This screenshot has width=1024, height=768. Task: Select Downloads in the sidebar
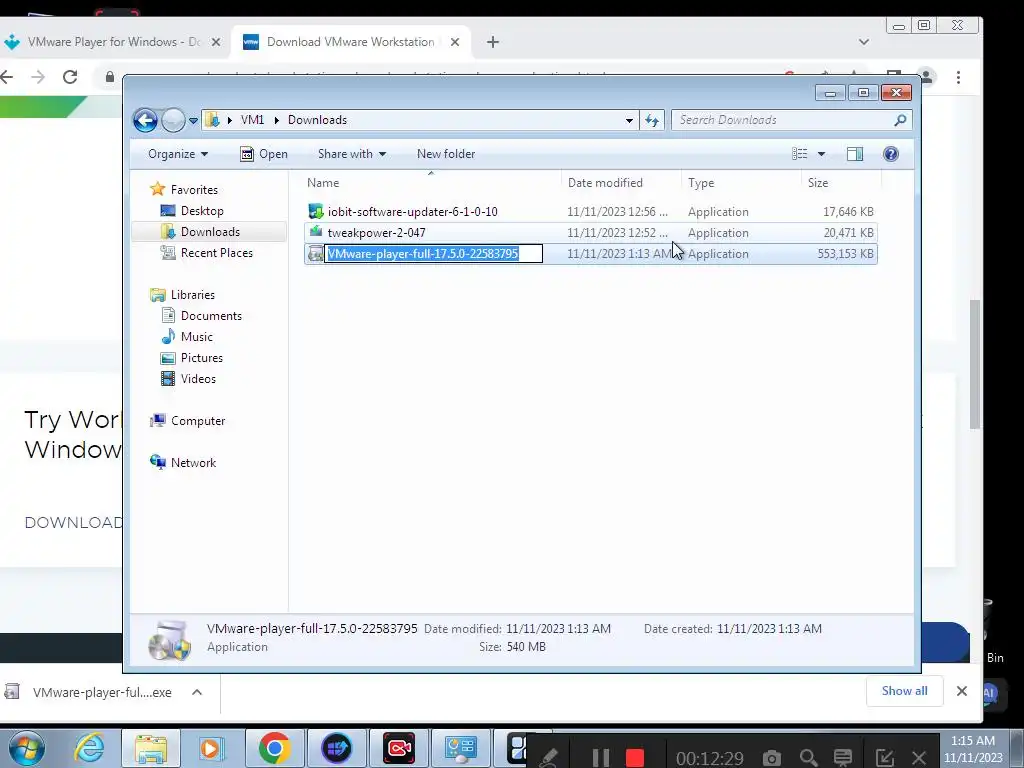point(209,232)
